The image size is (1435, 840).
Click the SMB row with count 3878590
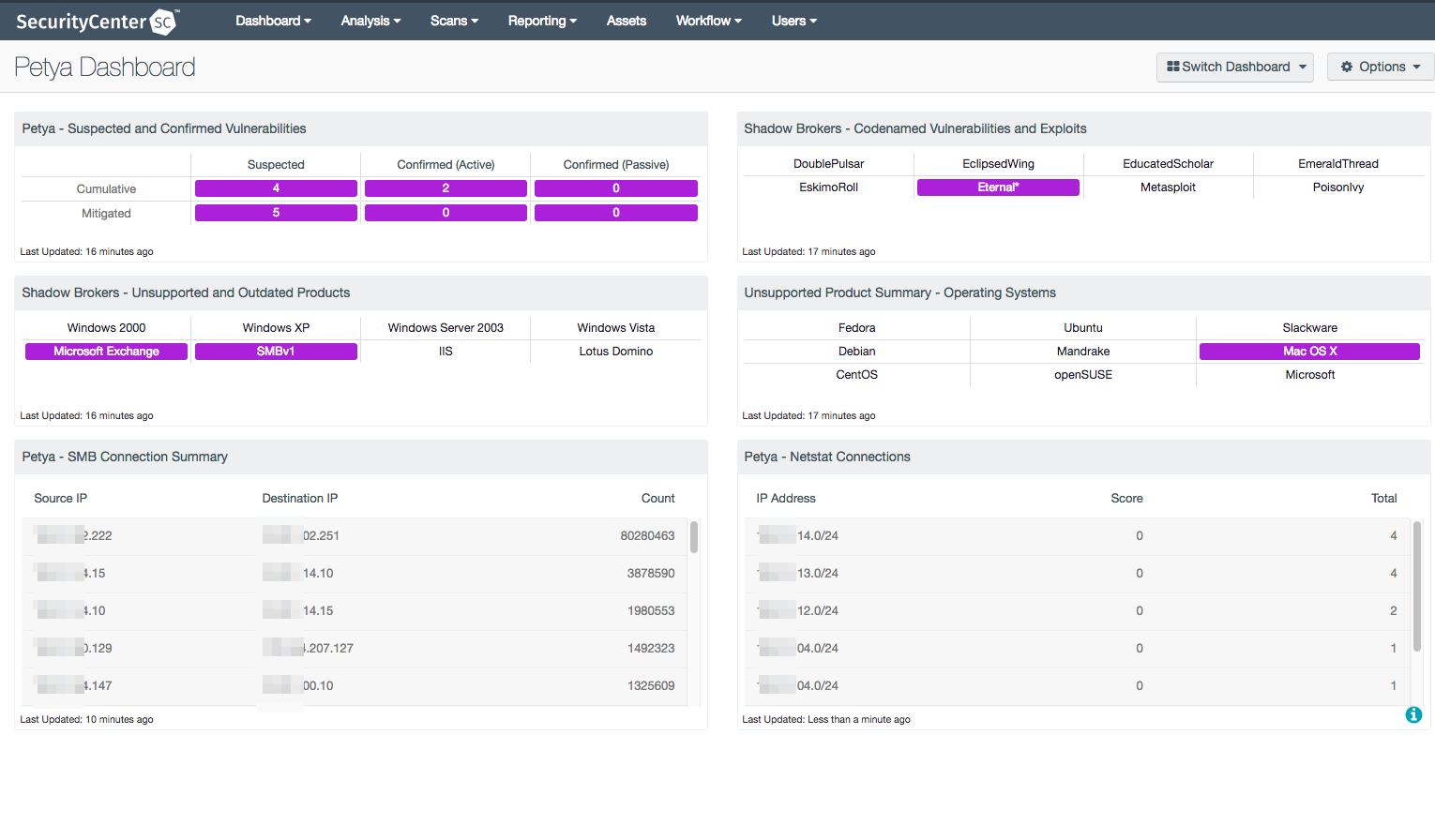point(355,574)
